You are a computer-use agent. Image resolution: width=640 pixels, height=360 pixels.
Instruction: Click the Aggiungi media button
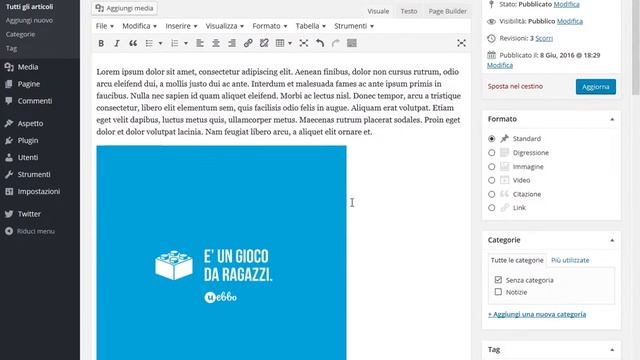[124, 8]
